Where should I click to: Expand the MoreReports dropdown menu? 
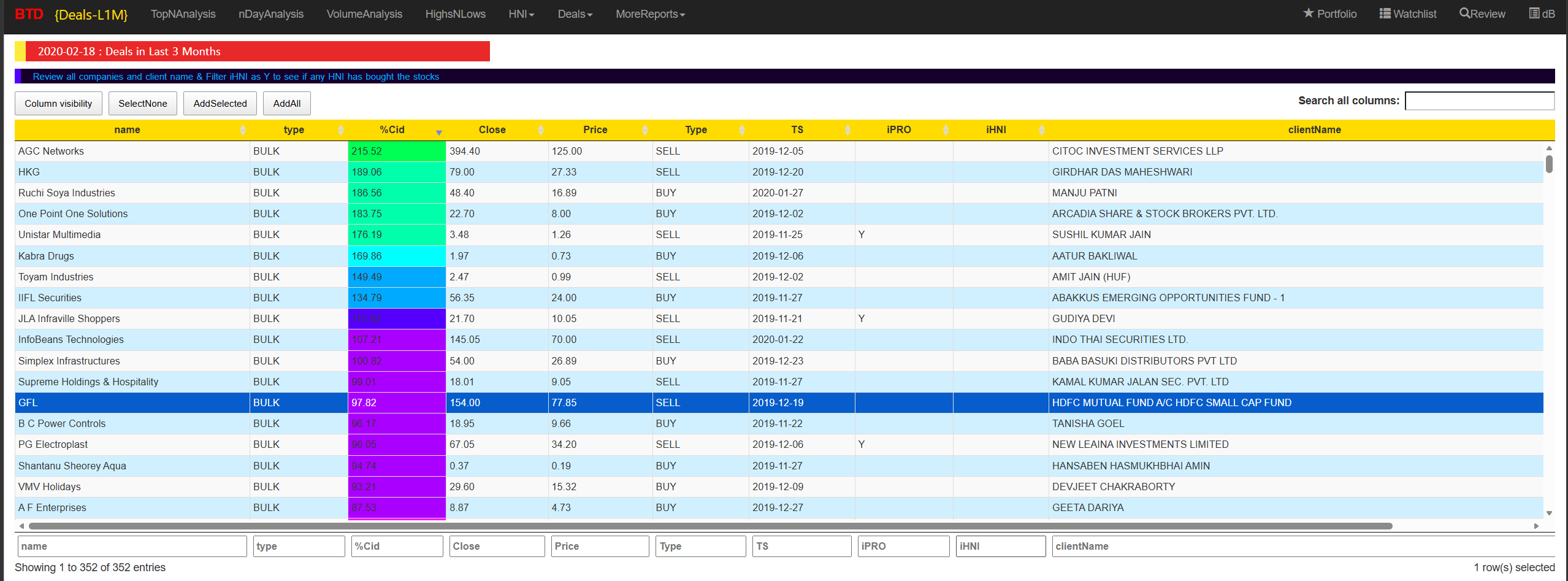[650, 14]
